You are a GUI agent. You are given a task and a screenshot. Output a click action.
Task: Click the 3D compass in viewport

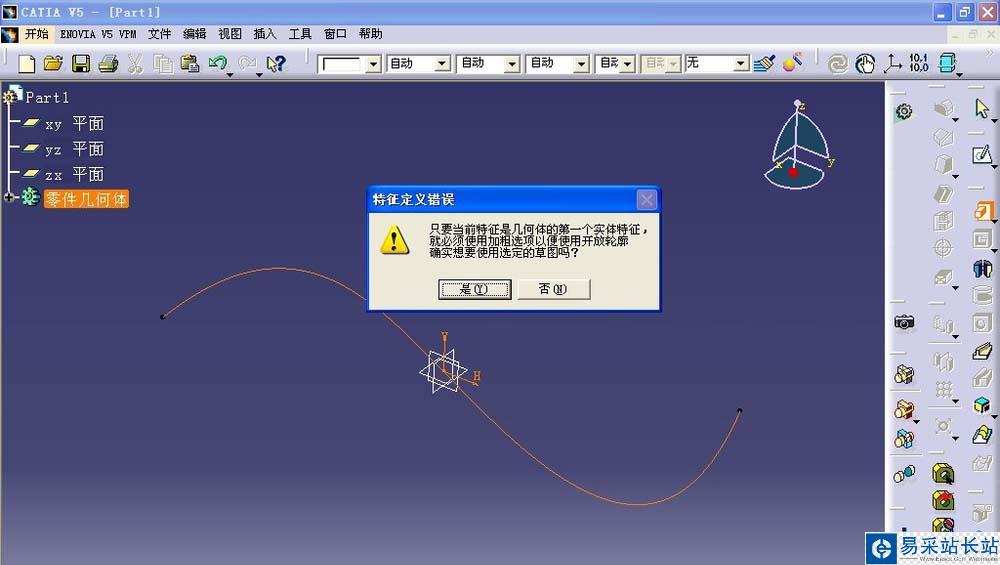coord(798,145)
